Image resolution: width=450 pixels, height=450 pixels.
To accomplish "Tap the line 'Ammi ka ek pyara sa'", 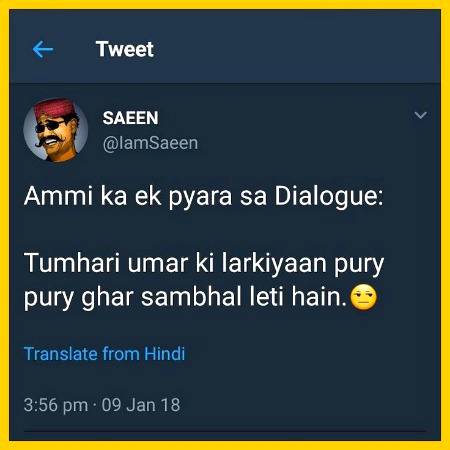I will click(x=146, y=197).
